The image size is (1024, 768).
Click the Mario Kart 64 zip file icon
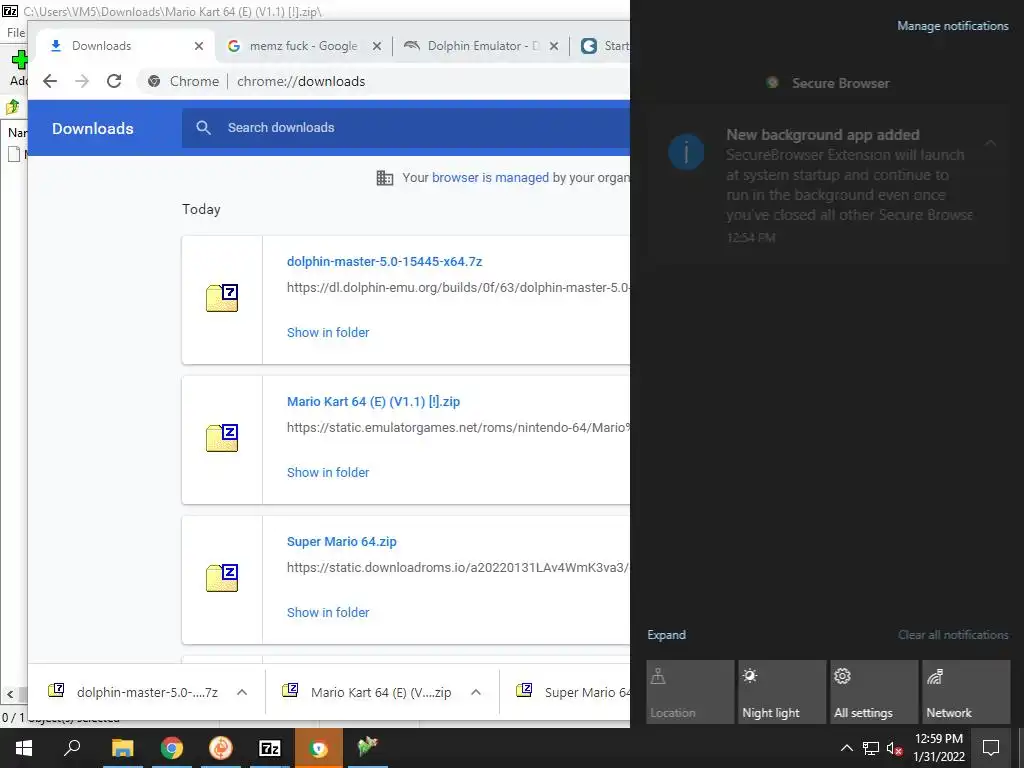(222, 438)
